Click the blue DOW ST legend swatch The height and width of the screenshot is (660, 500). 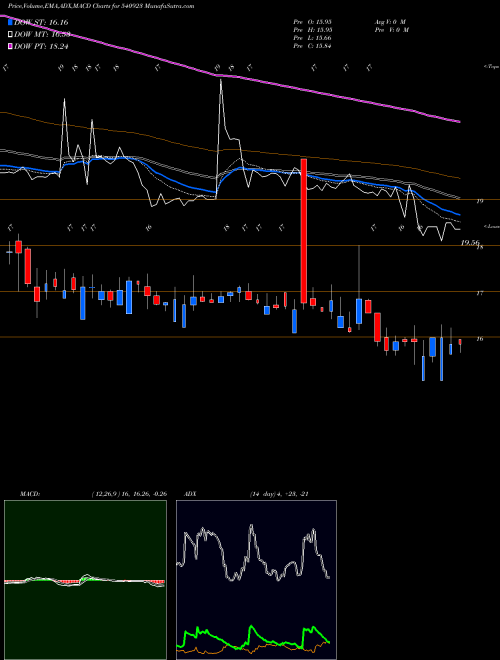coord(11,22)
